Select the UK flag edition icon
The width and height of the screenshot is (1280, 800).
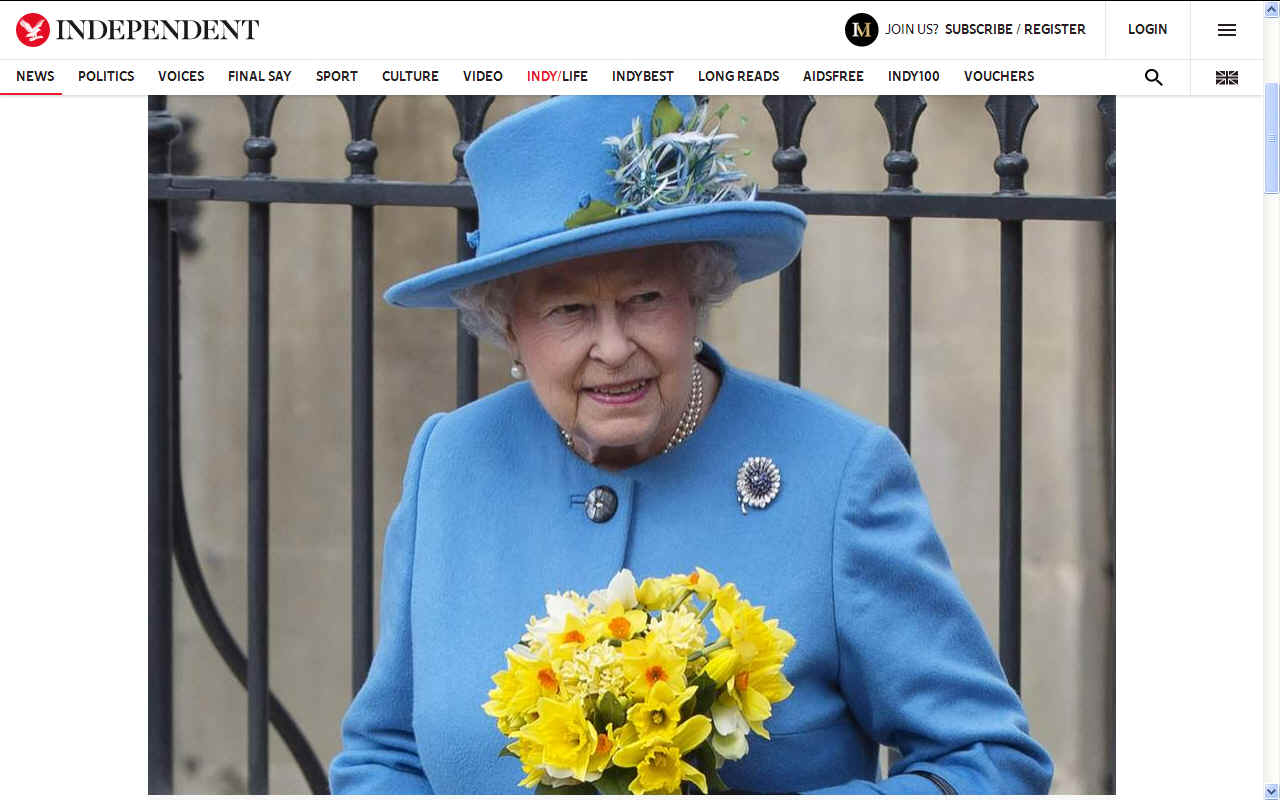click(1227, 77)
